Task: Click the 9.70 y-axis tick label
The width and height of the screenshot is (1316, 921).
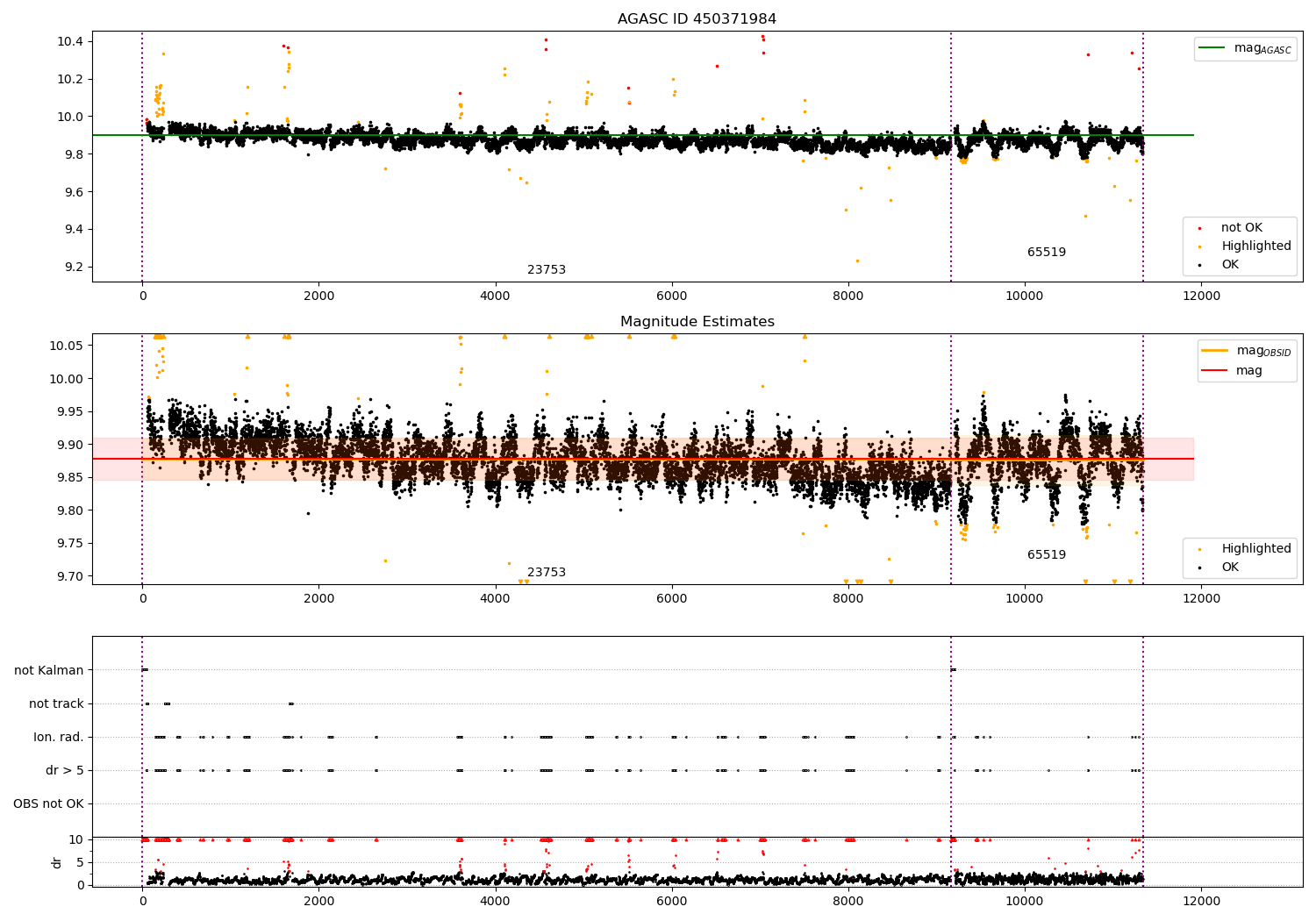Action: (70, 576)
